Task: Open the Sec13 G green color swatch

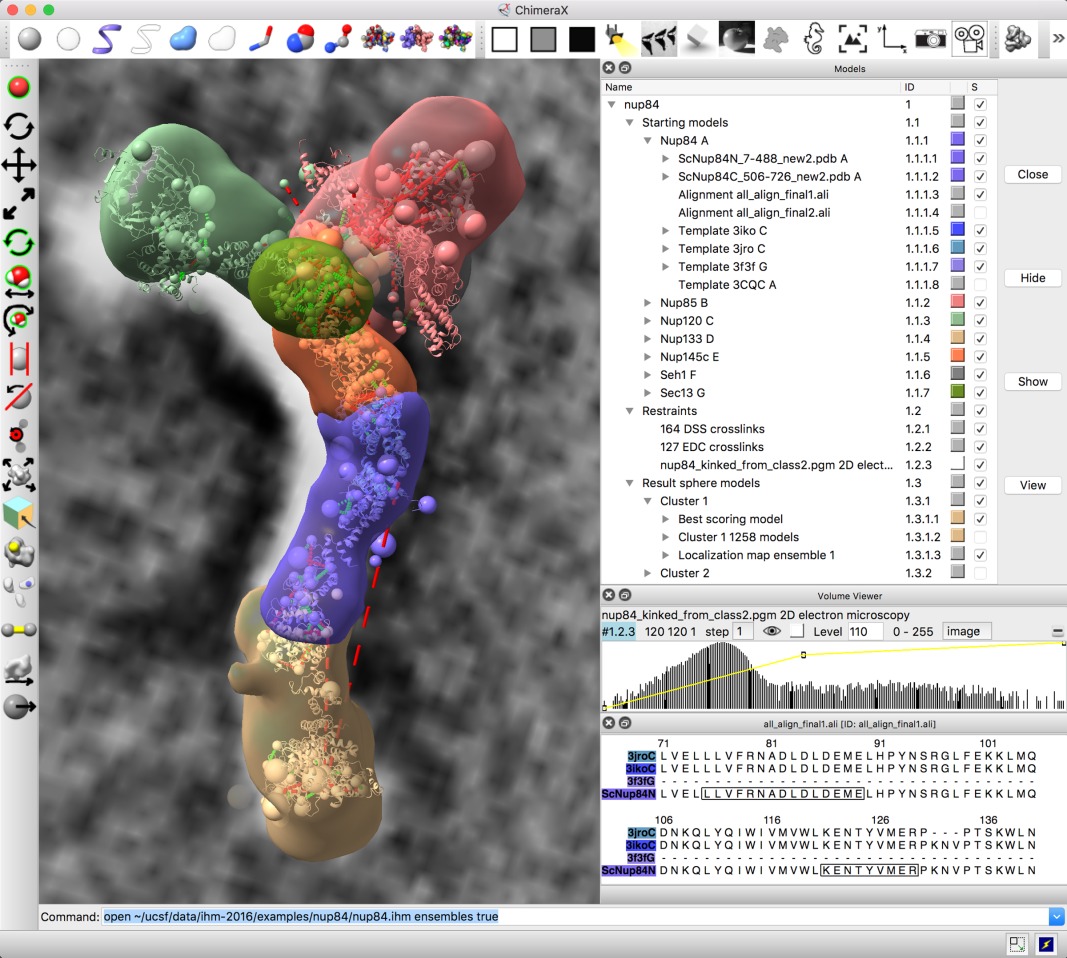Action: [957, 392]
